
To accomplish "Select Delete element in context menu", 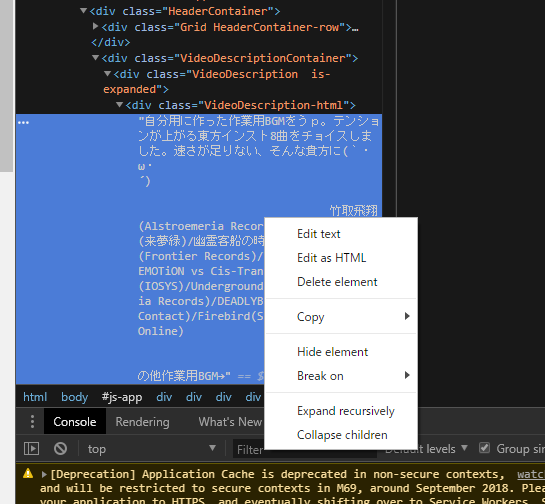I will [341, 282].
